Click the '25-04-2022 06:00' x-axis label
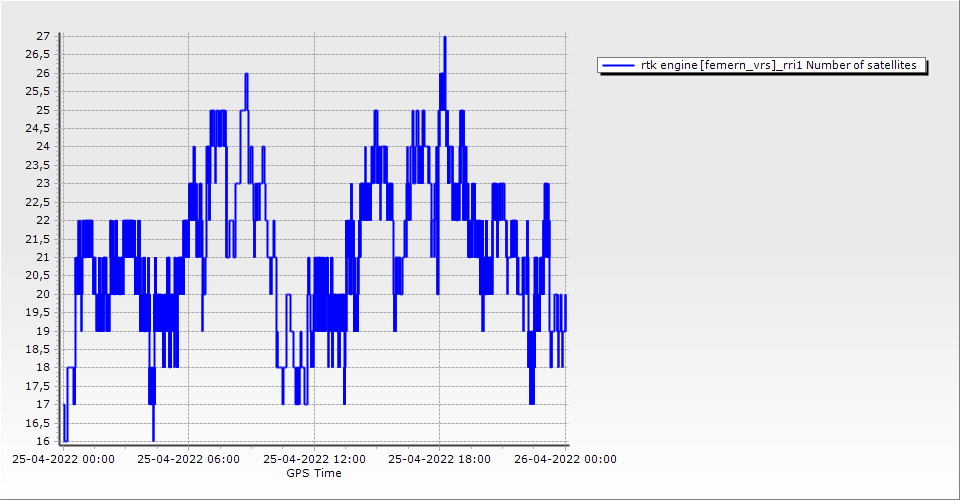 click(188, 460)
